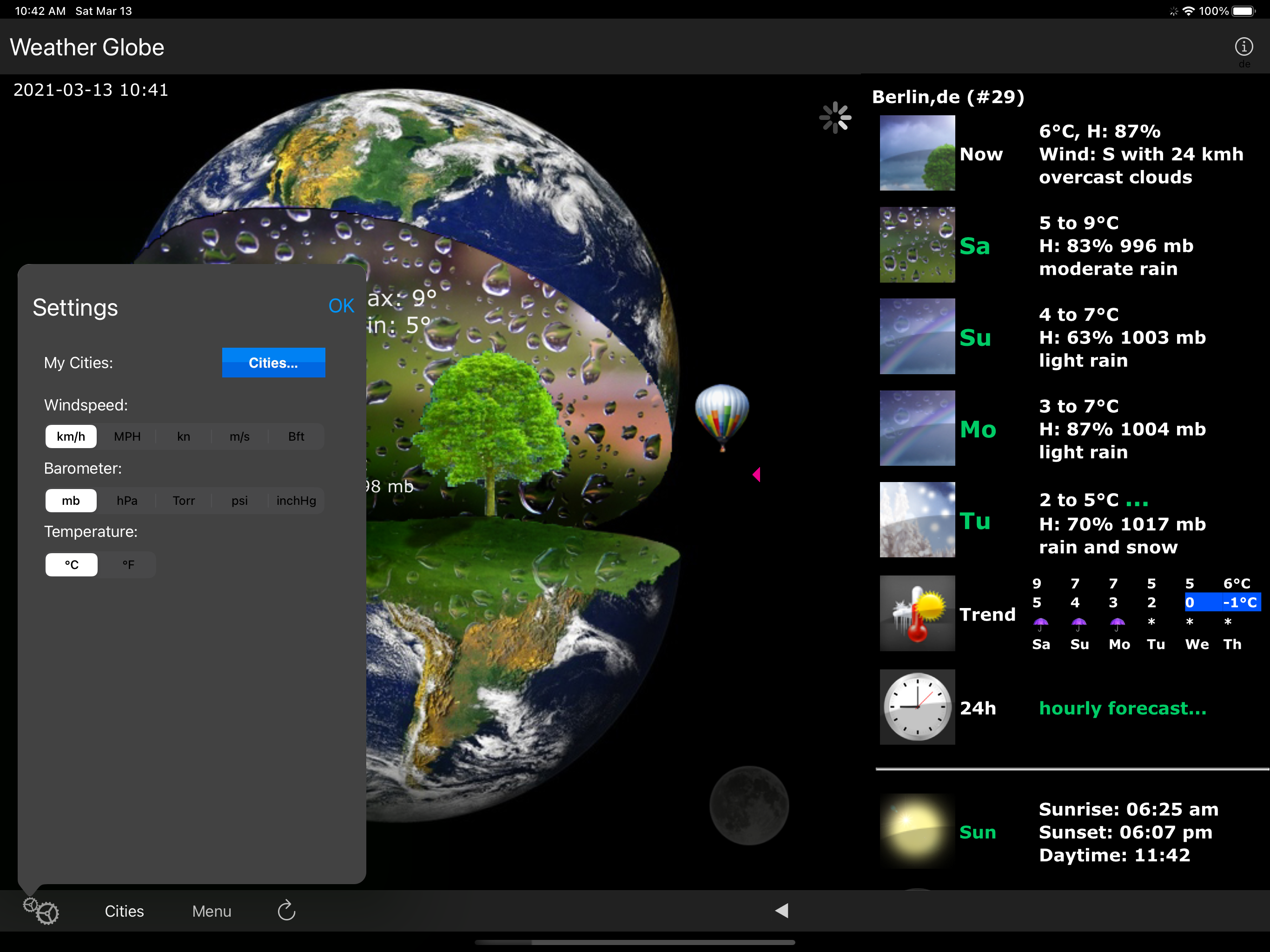The height and width of the screenshot is (952, 1270).
Task: Open the 24h clock icon
Action: [x=917, y=707]
